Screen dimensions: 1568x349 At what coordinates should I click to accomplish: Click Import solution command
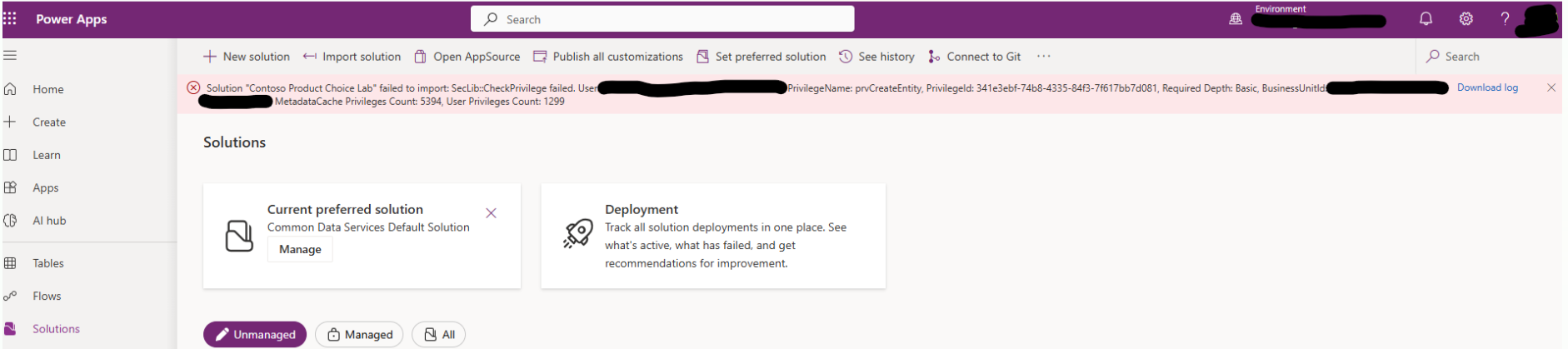[x=352, y=57]
